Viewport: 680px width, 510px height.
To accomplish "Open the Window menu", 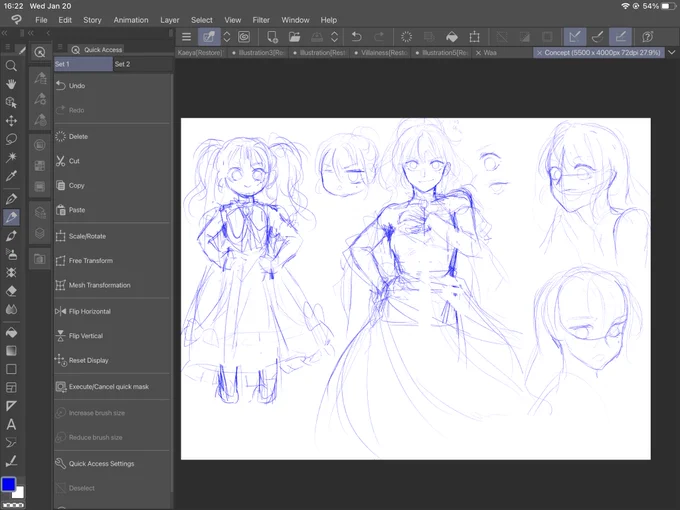I will pos(295,20).
